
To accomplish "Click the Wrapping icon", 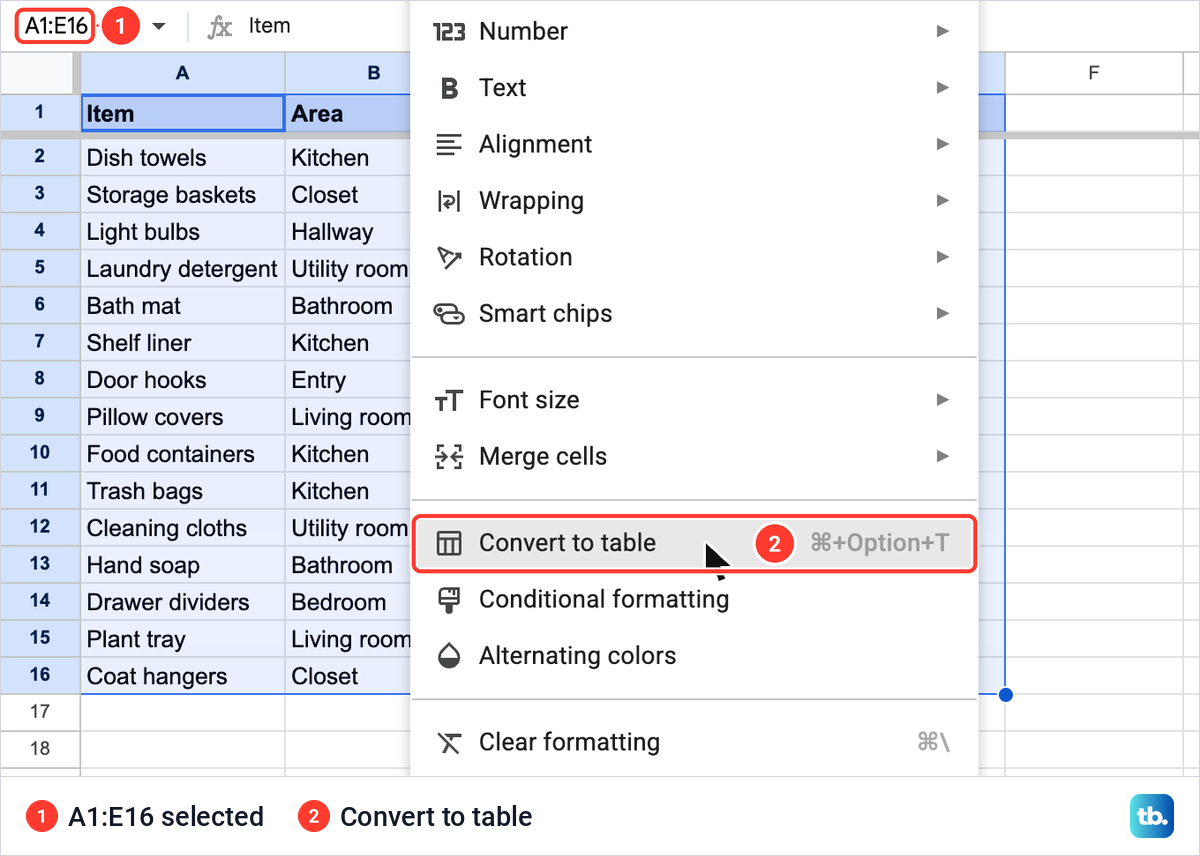I will click(x=449, y=201).
